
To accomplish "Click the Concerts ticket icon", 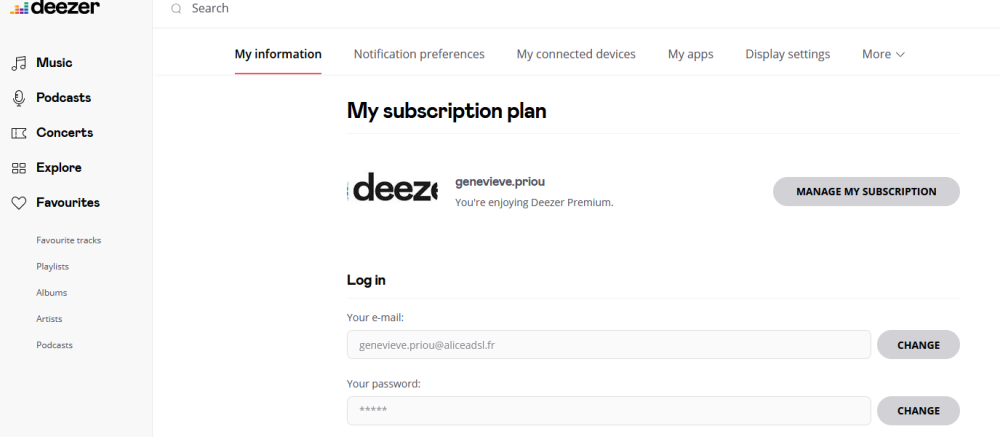I will 18,133.
